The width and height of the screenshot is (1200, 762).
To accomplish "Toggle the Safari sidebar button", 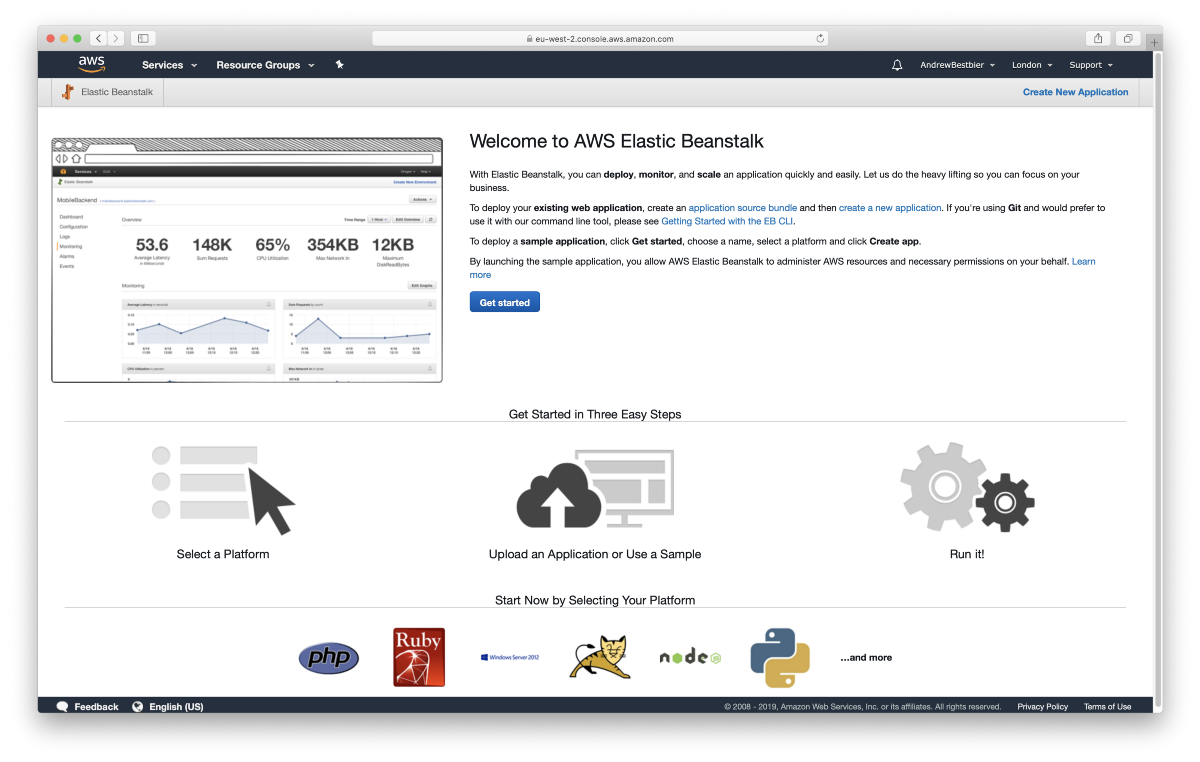I will tap(143, 38).
